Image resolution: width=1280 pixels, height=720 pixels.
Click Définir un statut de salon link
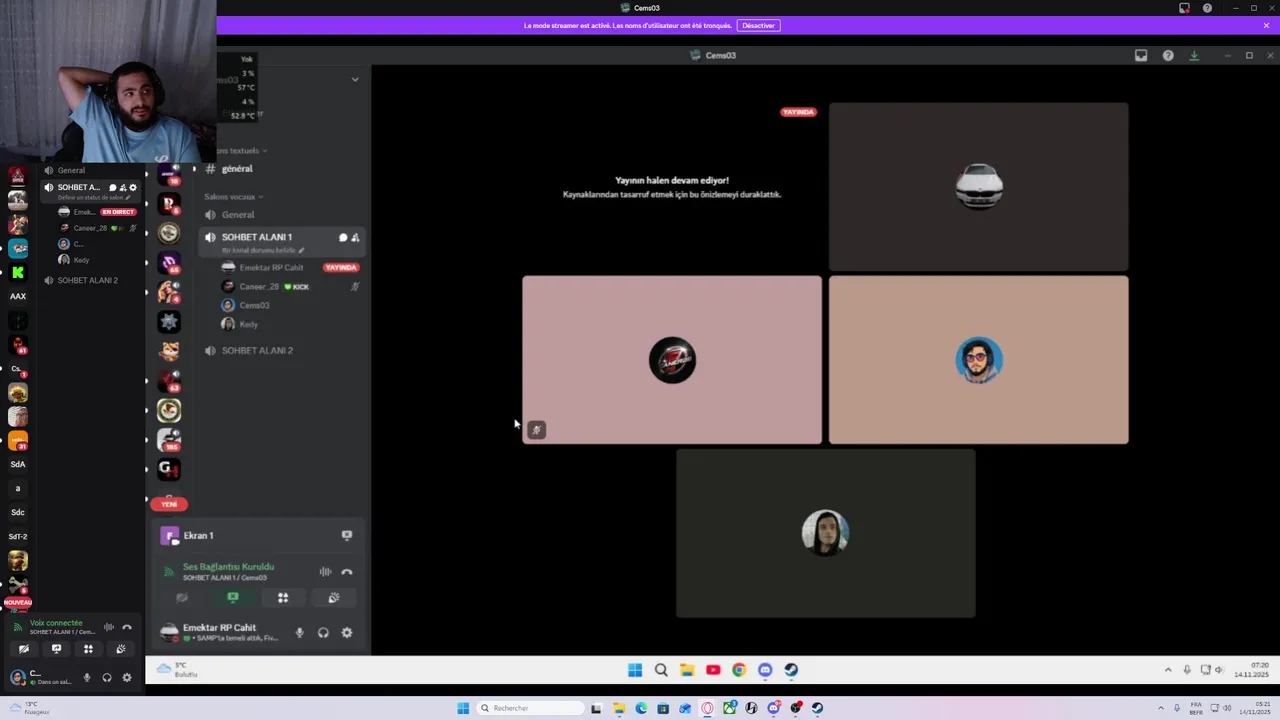pyautogui.click(x=93, y=198)
